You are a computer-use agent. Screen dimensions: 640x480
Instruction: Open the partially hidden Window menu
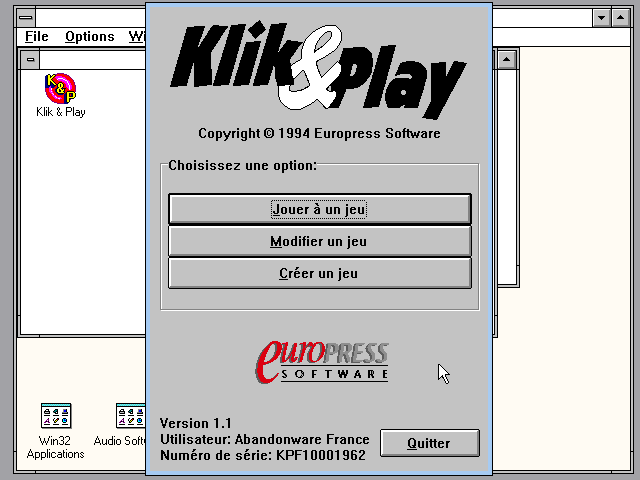point(136,37)
